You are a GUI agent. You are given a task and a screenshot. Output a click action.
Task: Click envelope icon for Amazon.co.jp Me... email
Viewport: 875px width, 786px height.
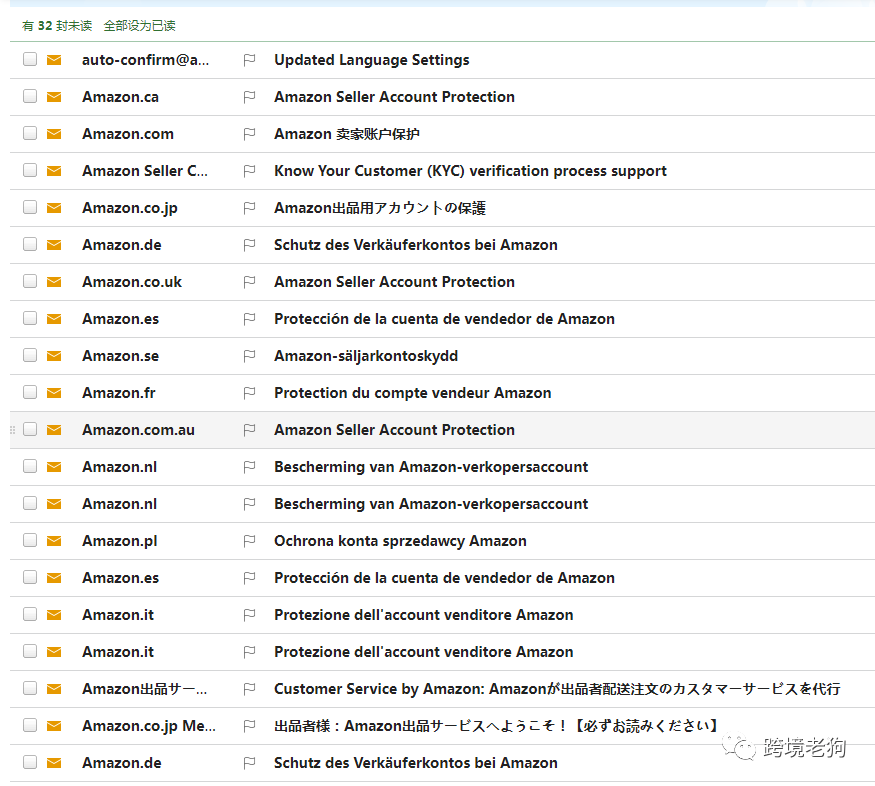pyautogui.click(x=54, y=726)
